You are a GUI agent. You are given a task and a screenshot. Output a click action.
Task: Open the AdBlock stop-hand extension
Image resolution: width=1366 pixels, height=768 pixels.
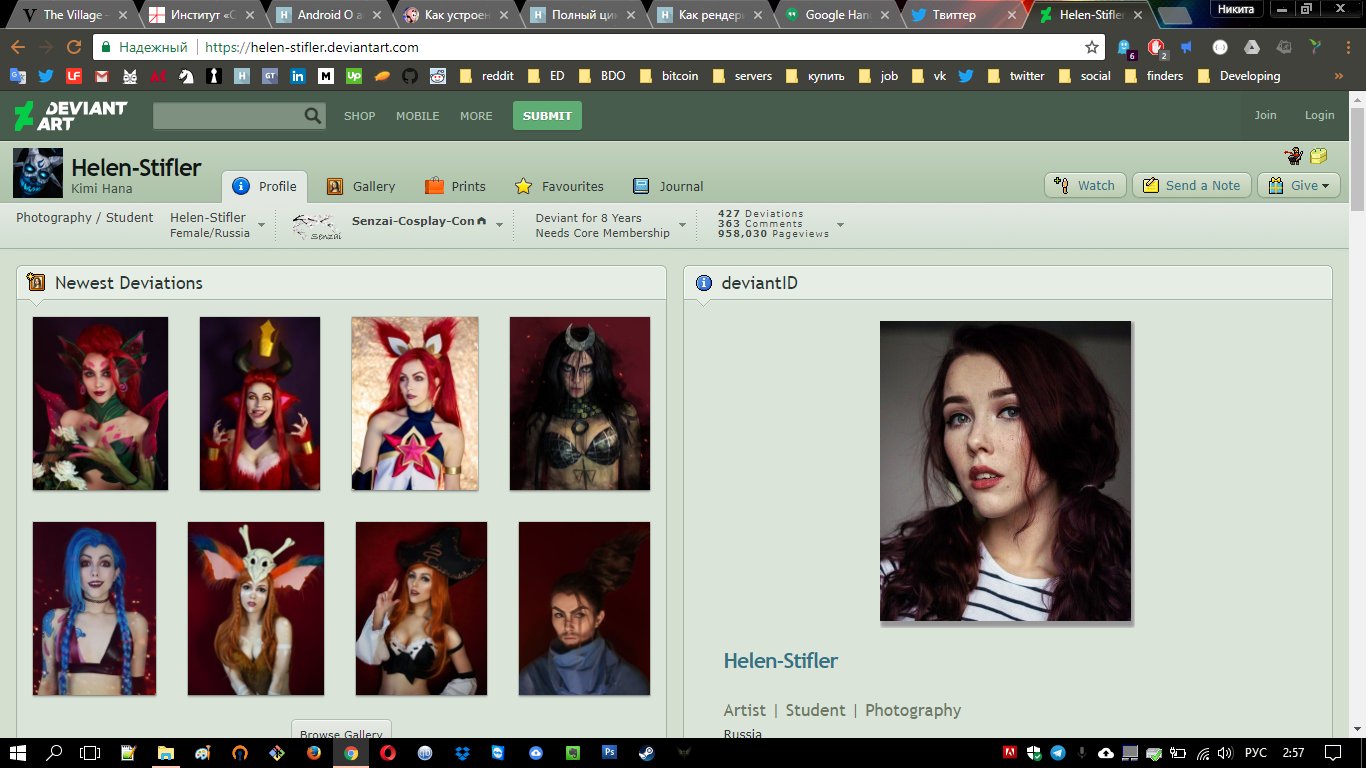(x=1156, y=48)
